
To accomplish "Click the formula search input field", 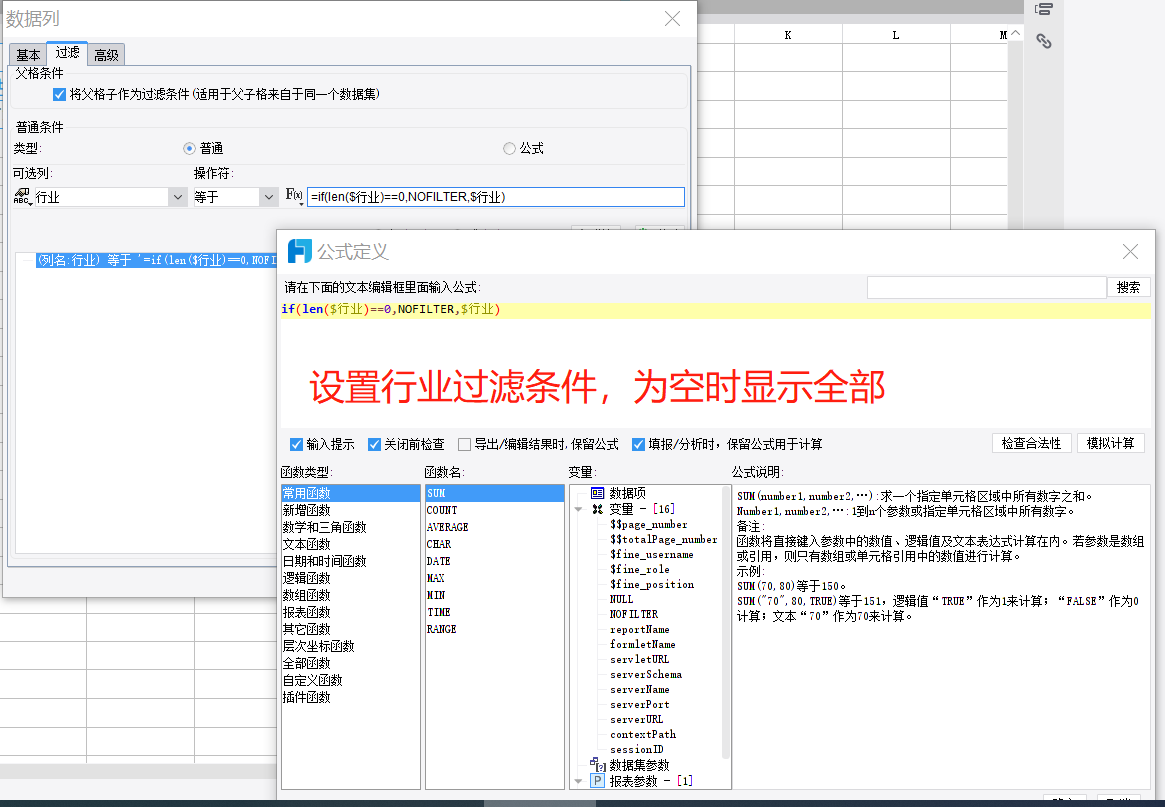I will point(987,288).
